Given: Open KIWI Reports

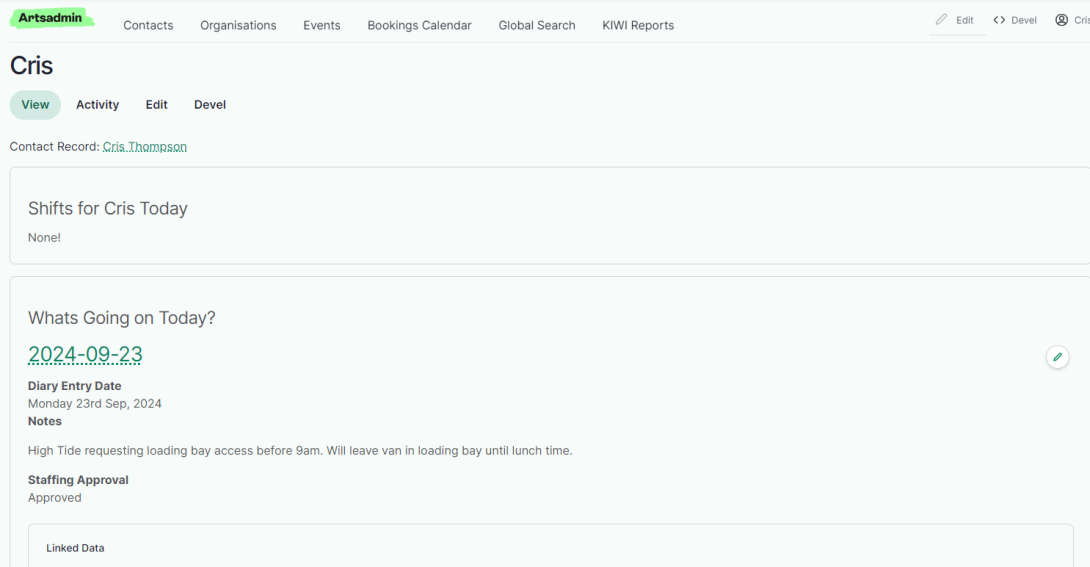Looking at the screenshot, I should click(638, 25).
